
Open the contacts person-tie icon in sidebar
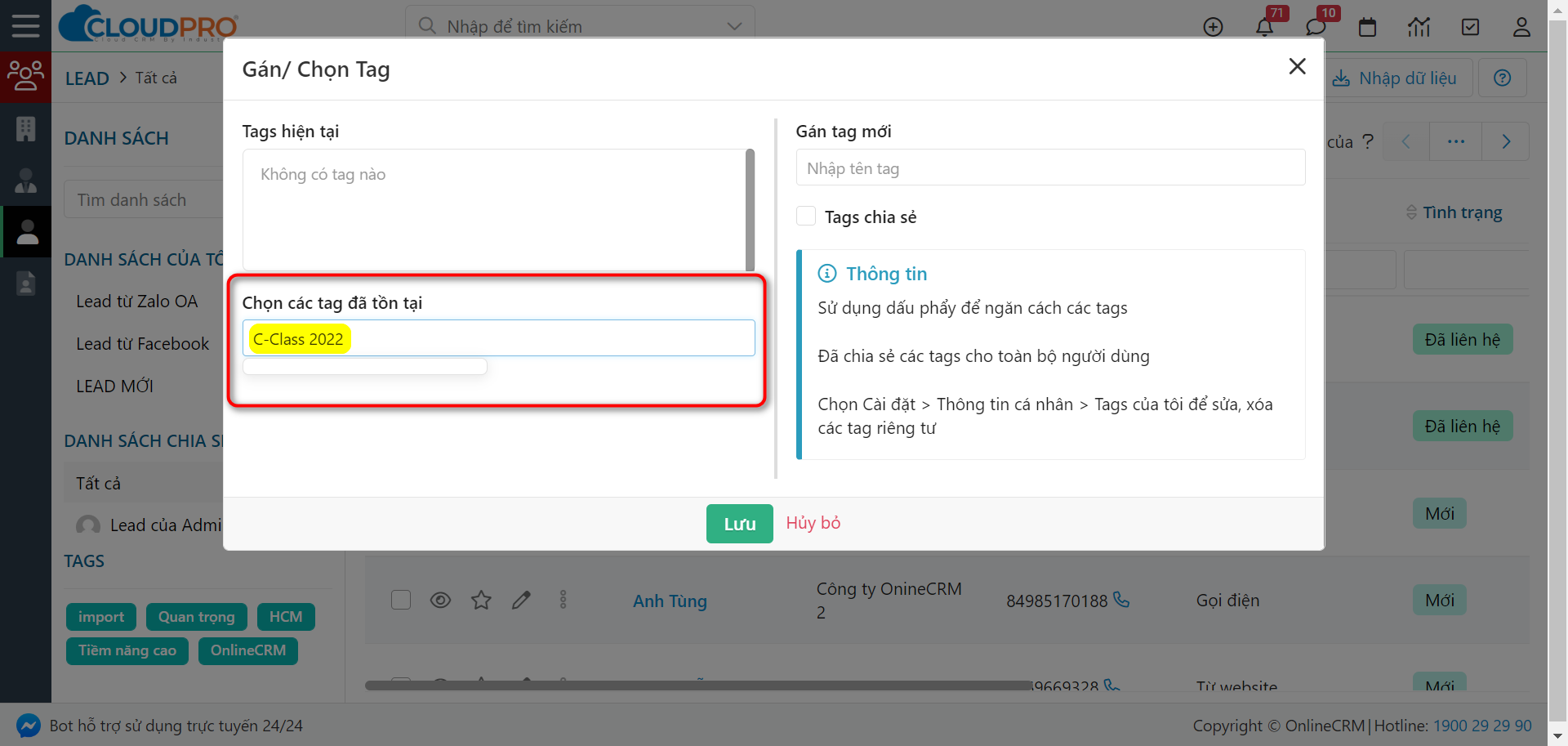[25, 181]
